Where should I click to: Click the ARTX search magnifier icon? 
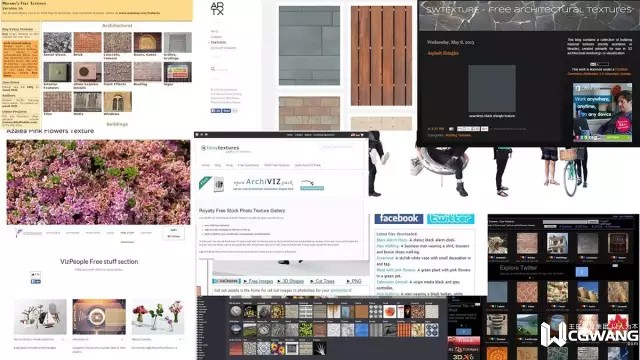[213, 69]
